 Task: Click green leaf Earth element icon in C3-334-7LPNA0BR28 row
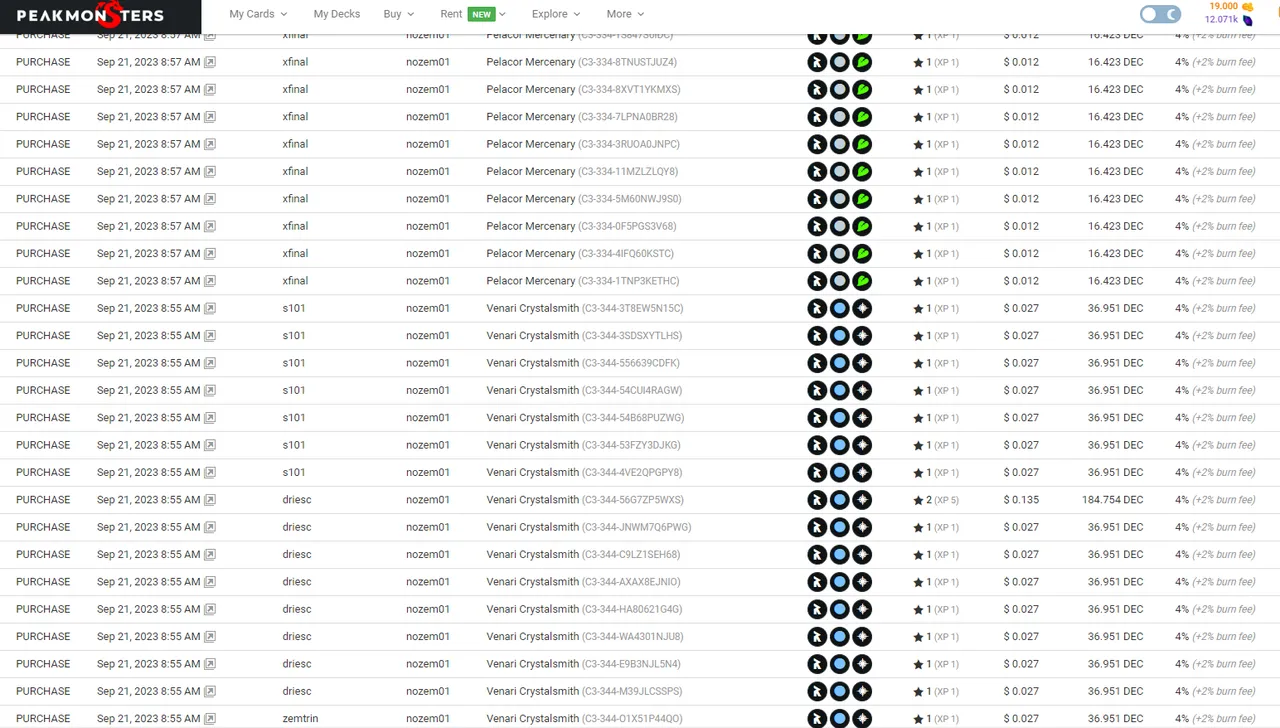(x=862, y=117)
